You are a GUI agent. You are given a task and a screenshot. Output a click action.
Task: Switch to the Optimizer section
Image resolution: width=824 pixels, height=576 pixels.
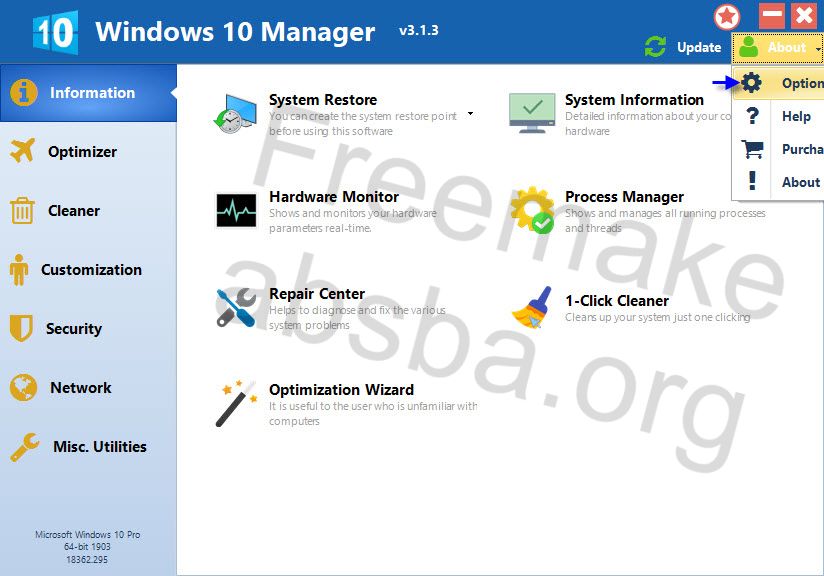point(88,151)
